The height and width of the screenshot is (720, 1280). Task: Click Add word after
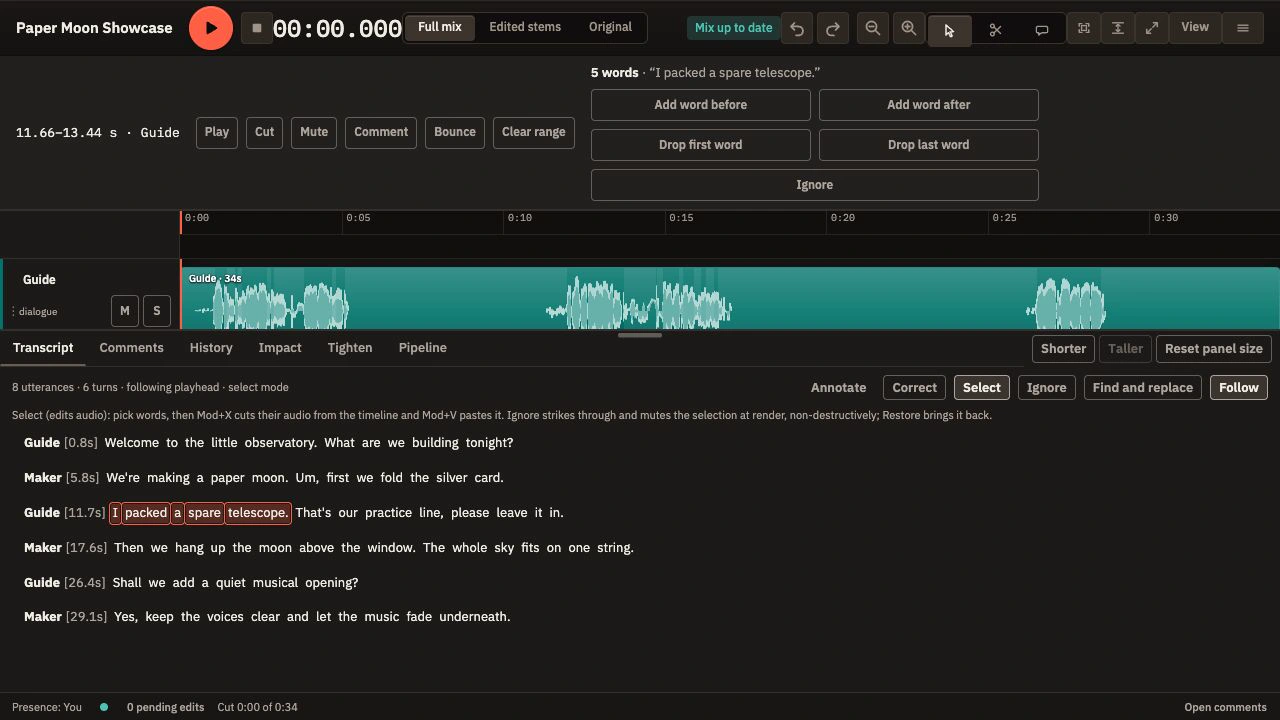point(929,105)
